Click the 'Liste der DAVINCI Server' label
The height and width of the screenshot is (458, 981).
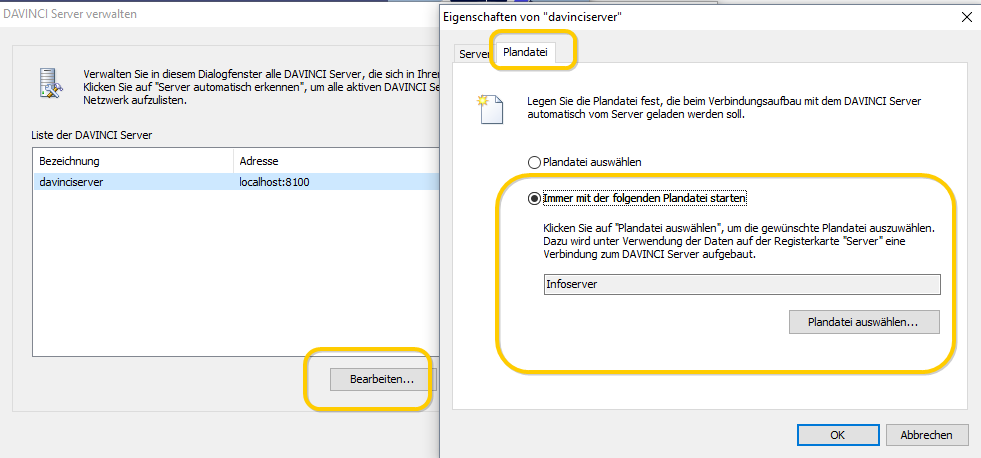pos(91,135)
